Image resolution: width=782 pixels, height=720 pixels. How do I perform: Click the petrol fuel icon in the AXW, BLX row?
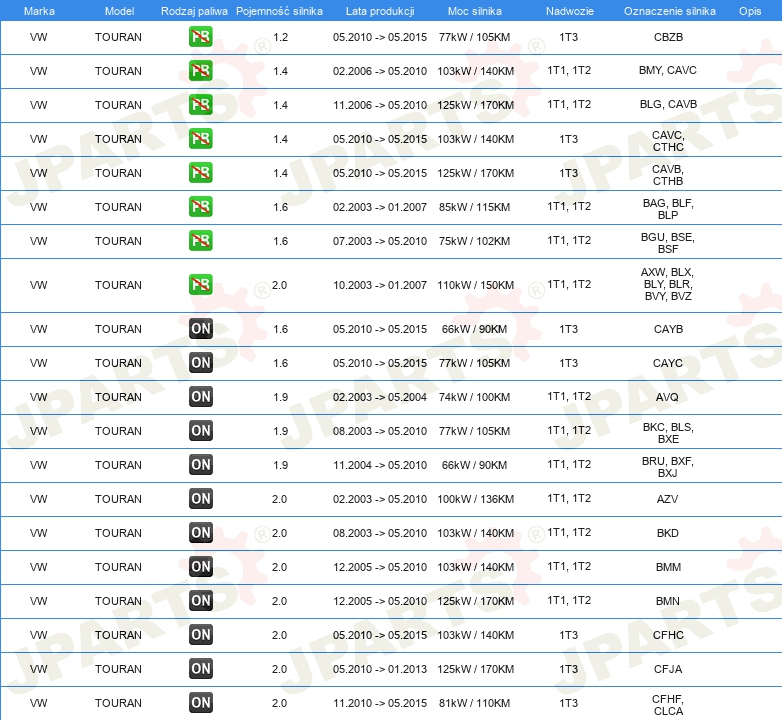pos(200,285)
